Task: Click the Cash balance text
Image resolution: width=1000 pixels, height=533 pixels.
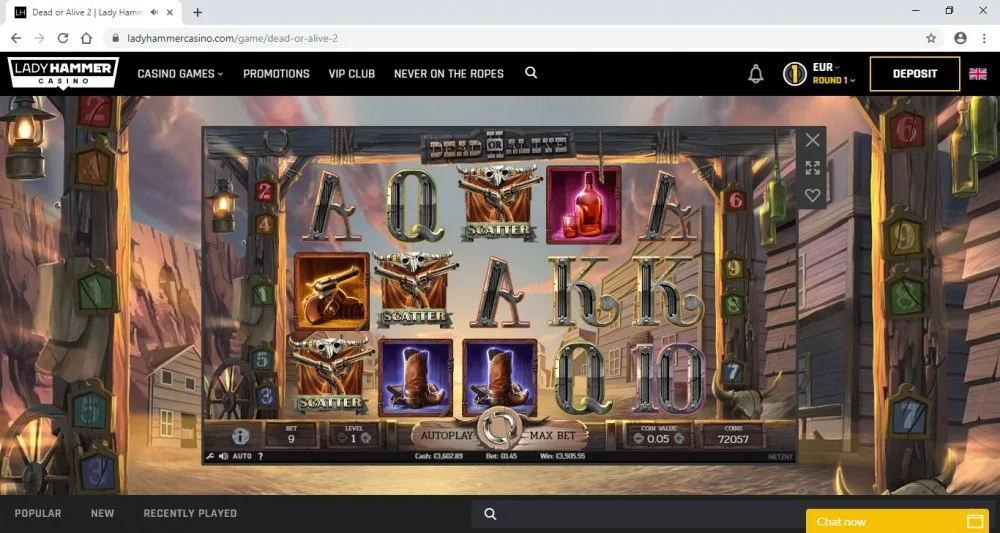Action: point(439,456)
